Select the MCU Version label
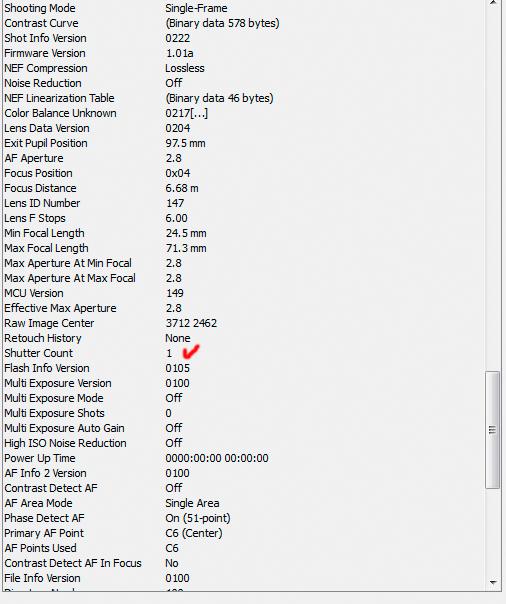The width and height of the screenshot is (506, 604). pyautogui.click(x=34, y=294)
